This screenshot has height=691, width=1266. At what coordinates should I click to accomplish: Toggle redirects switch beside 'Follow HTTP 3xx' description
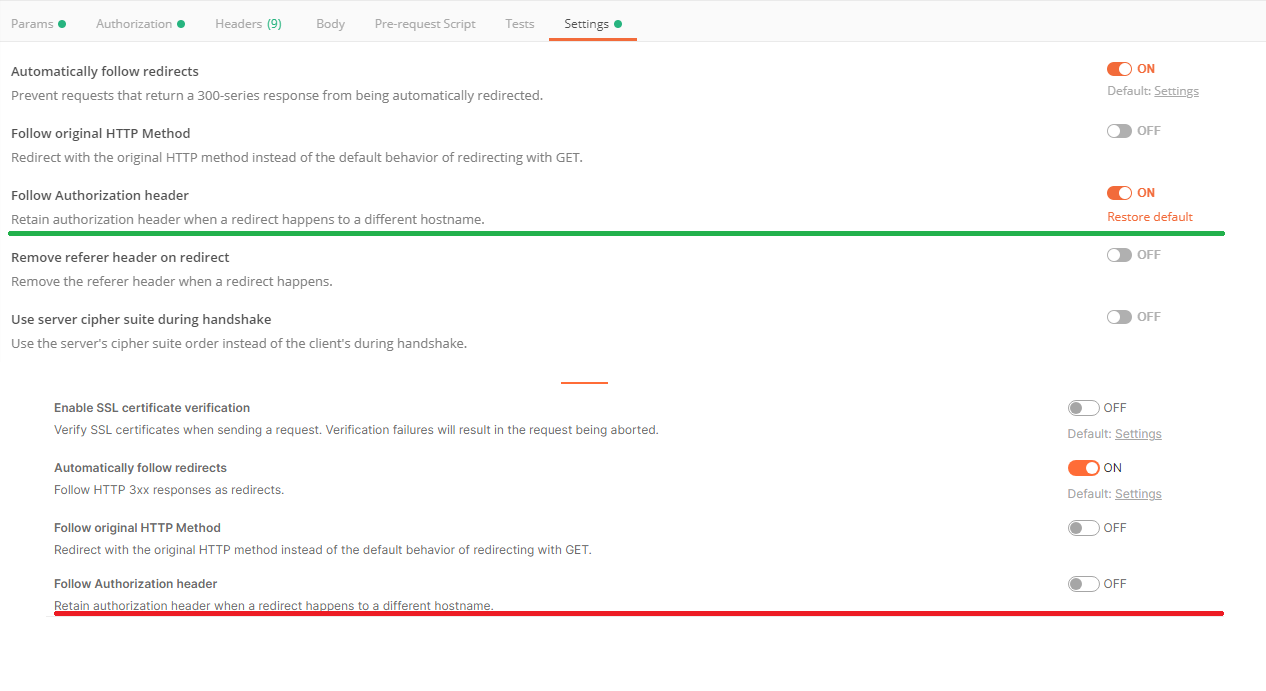click(1084, 468)
